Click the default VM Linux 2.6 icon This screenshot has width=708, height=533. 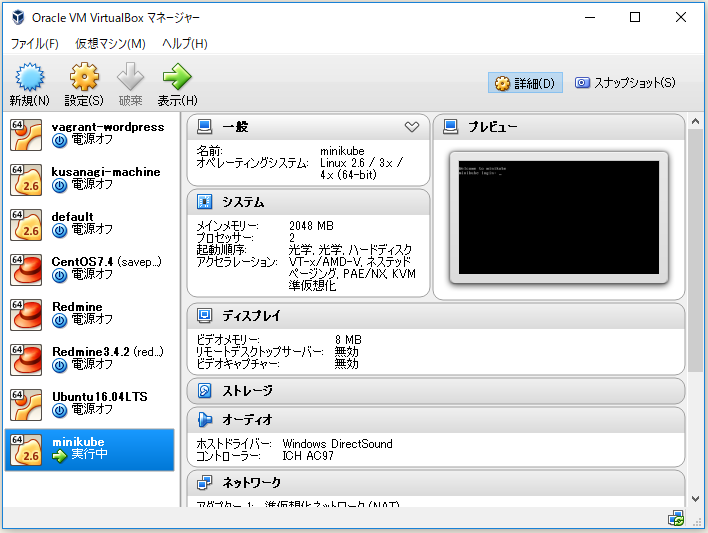tap(26, 224)
